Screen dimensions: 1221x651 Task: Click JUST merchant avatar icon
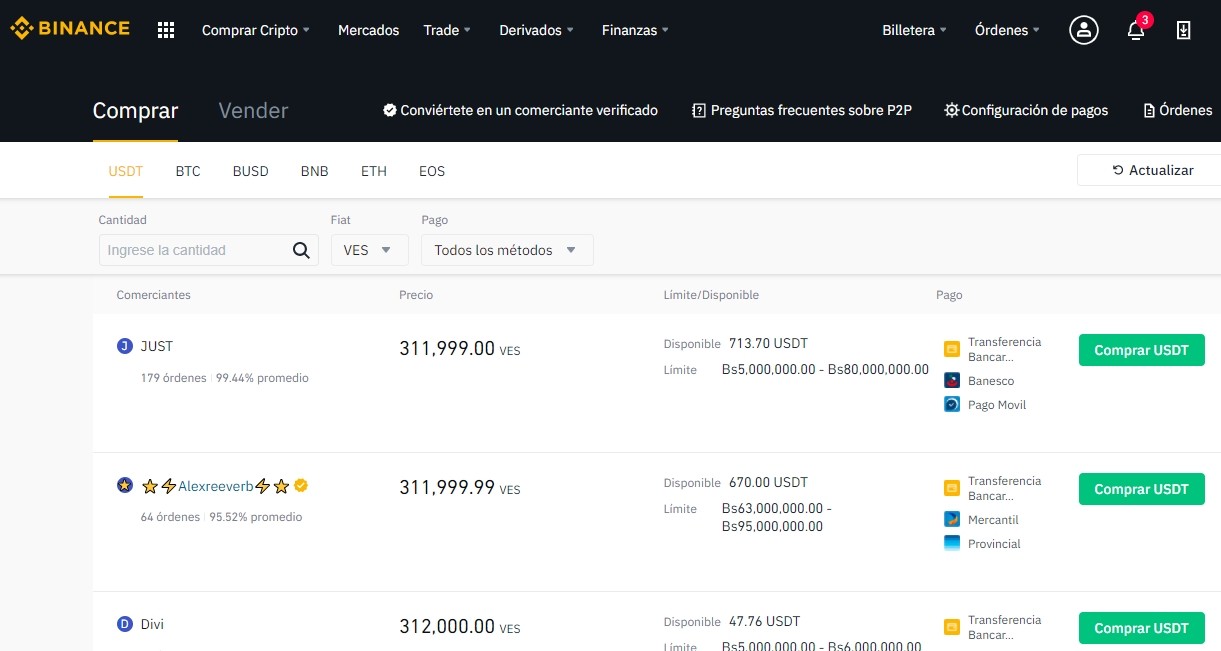click(x=125, y=346)
